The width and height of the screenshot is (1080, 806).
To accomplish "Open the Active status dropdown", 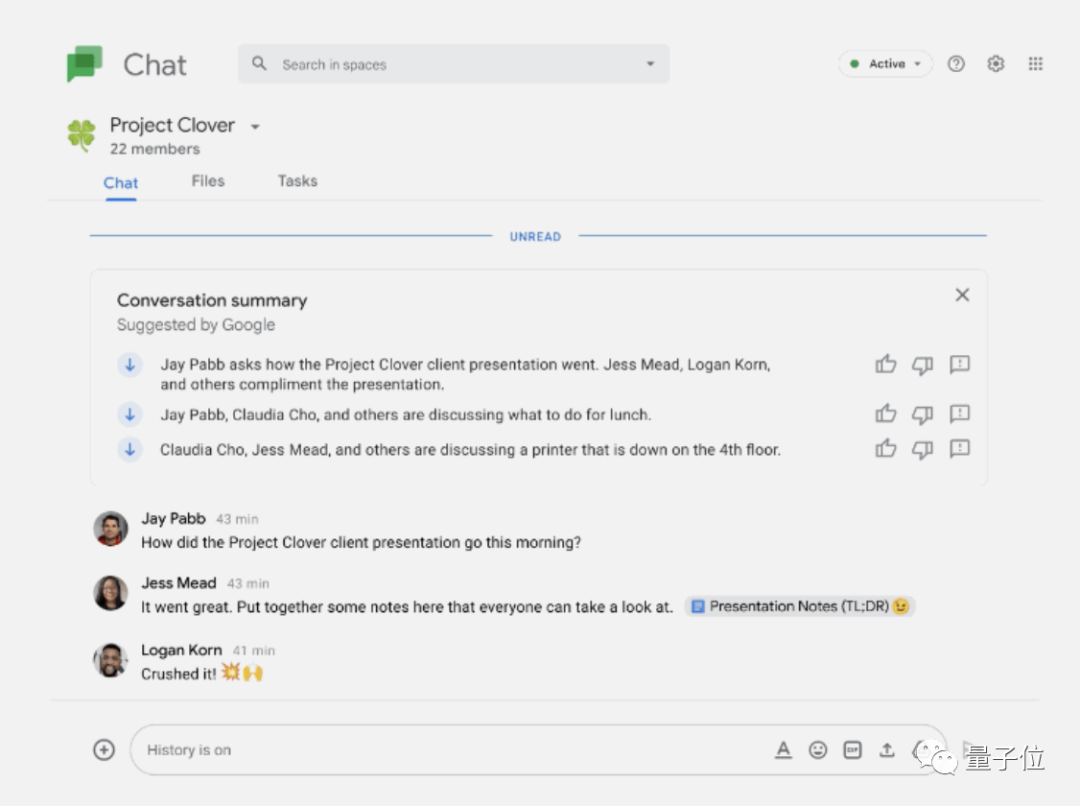I will 885,64.
